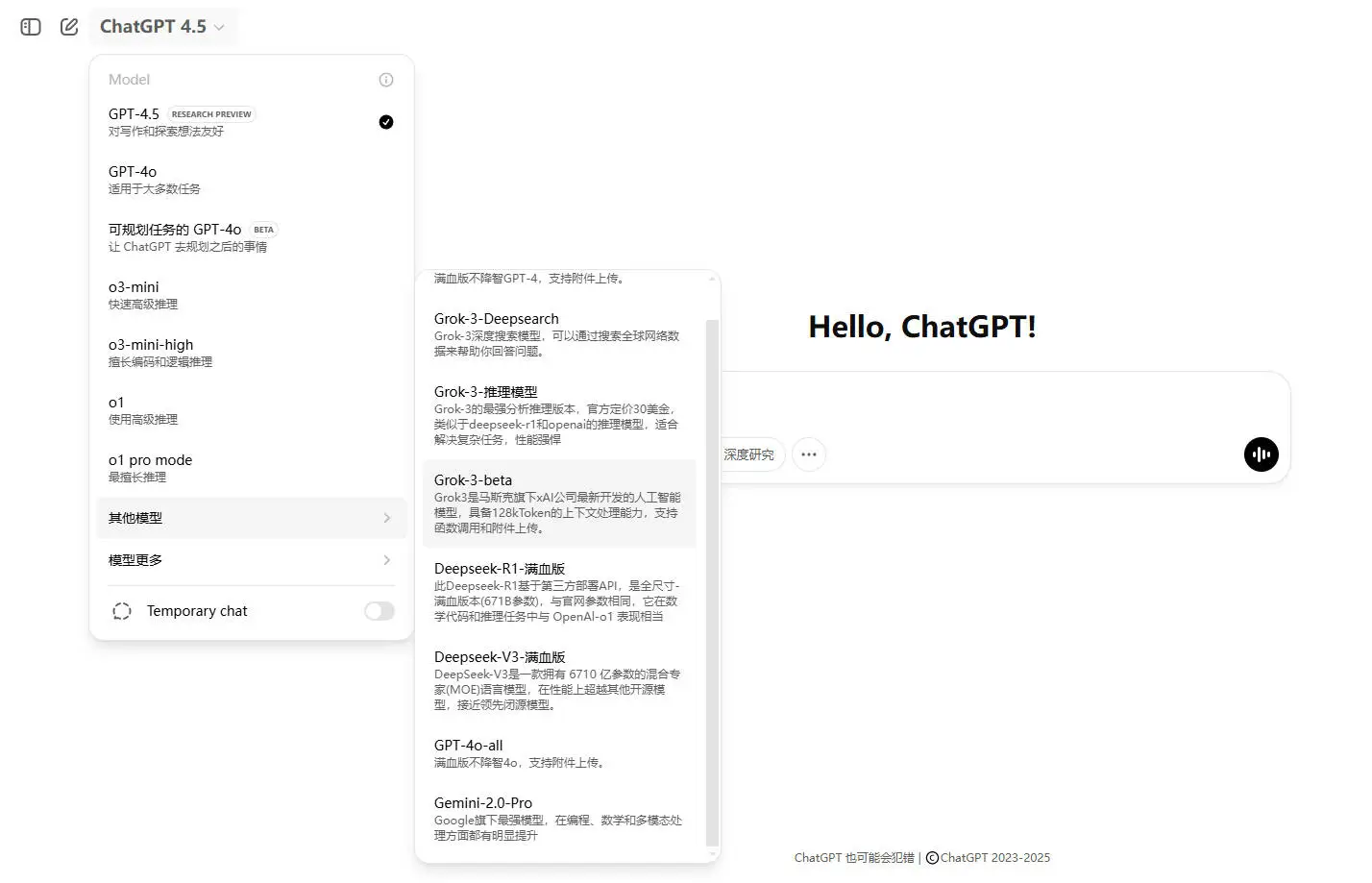1372x883 pixels.
Task: Select the o1 model entry
Action: point(252,410)
